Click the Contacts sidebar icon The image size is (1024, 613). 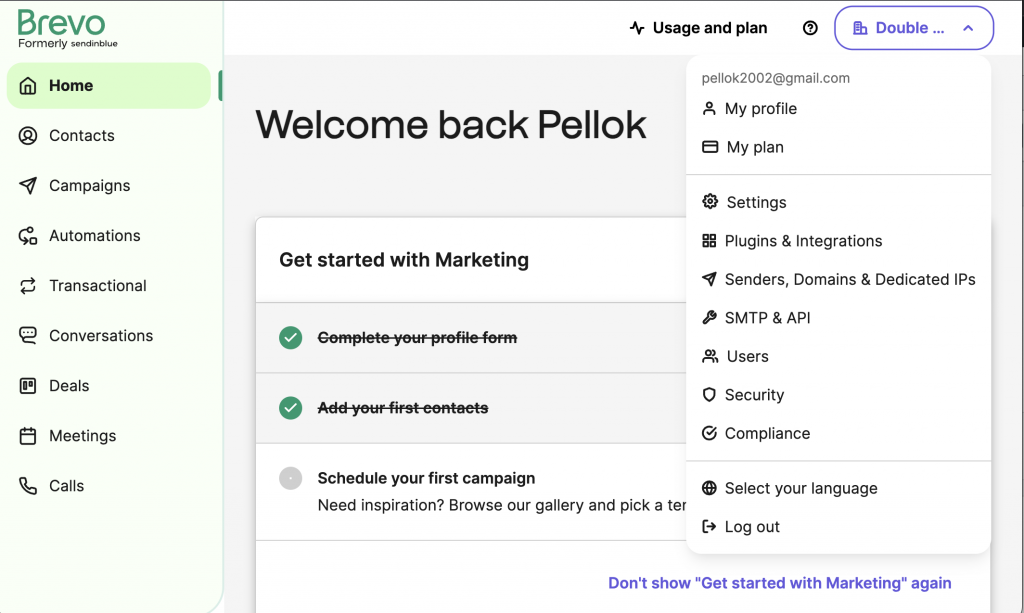click(28, 136)
